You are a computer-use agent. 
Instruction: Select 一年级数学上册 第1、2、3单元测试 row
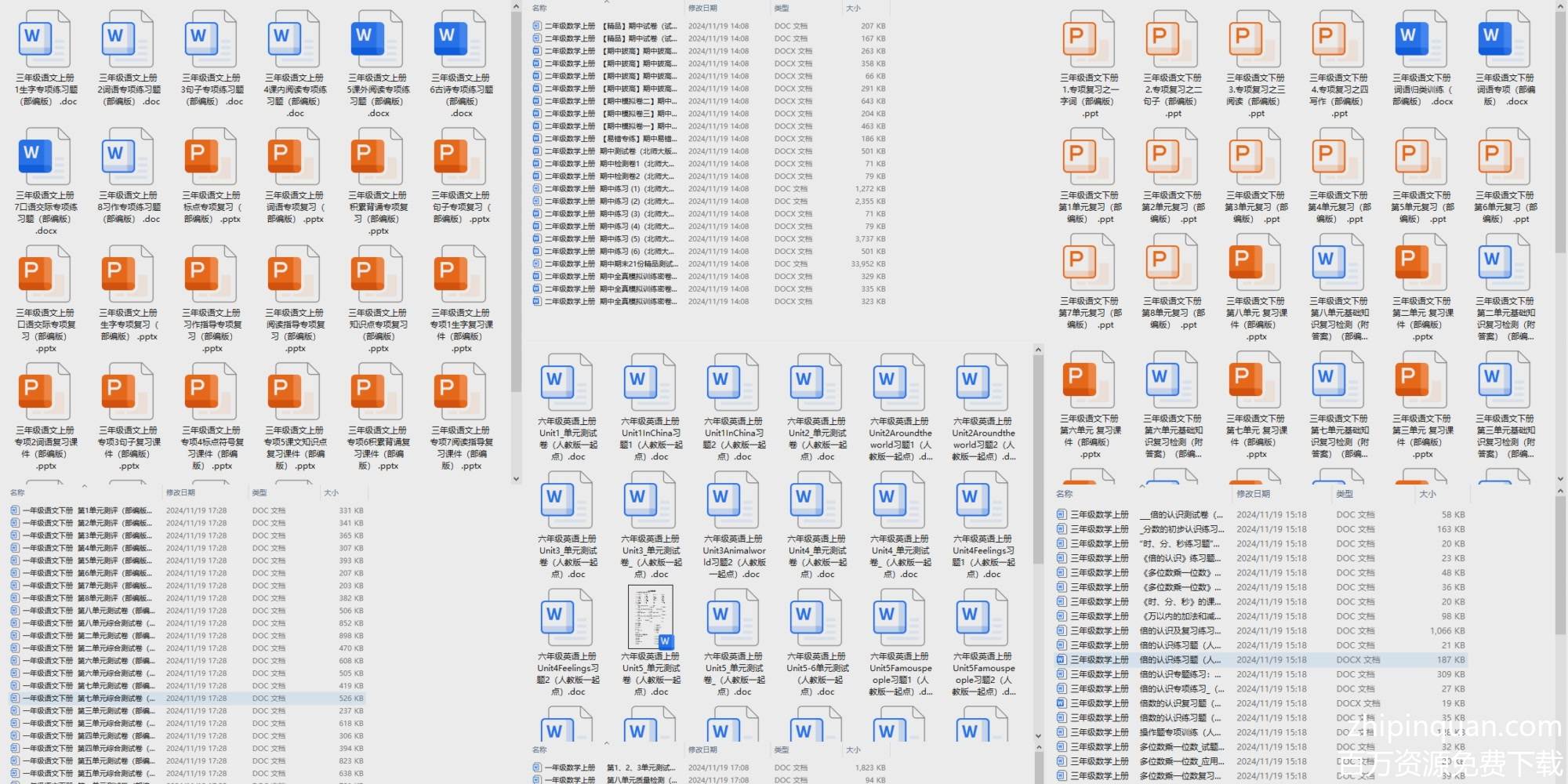tap(709, 768)
